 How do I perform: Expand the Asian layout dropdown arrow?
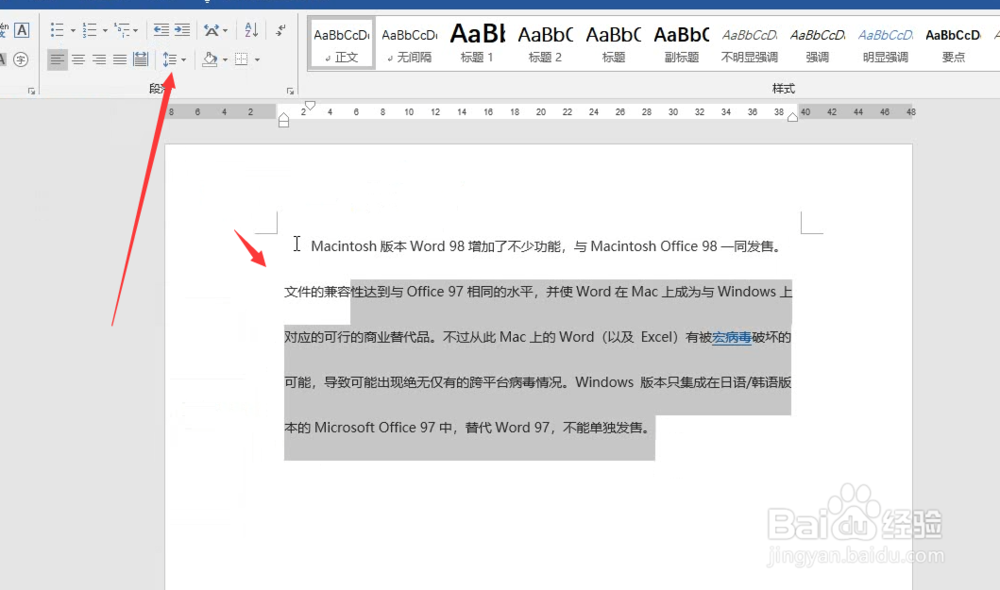point(225,31)
